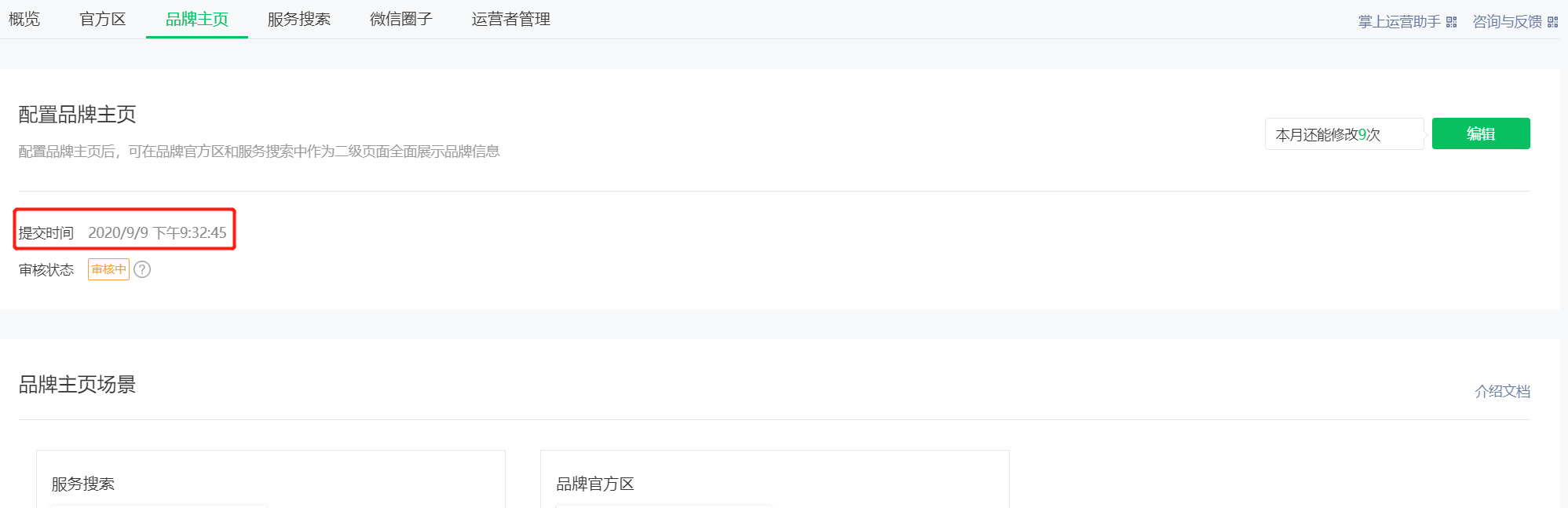Click the green 编辑 button
Image resolution: width=1568 pixels, height=508 pixels.
tap(1481, 133)
